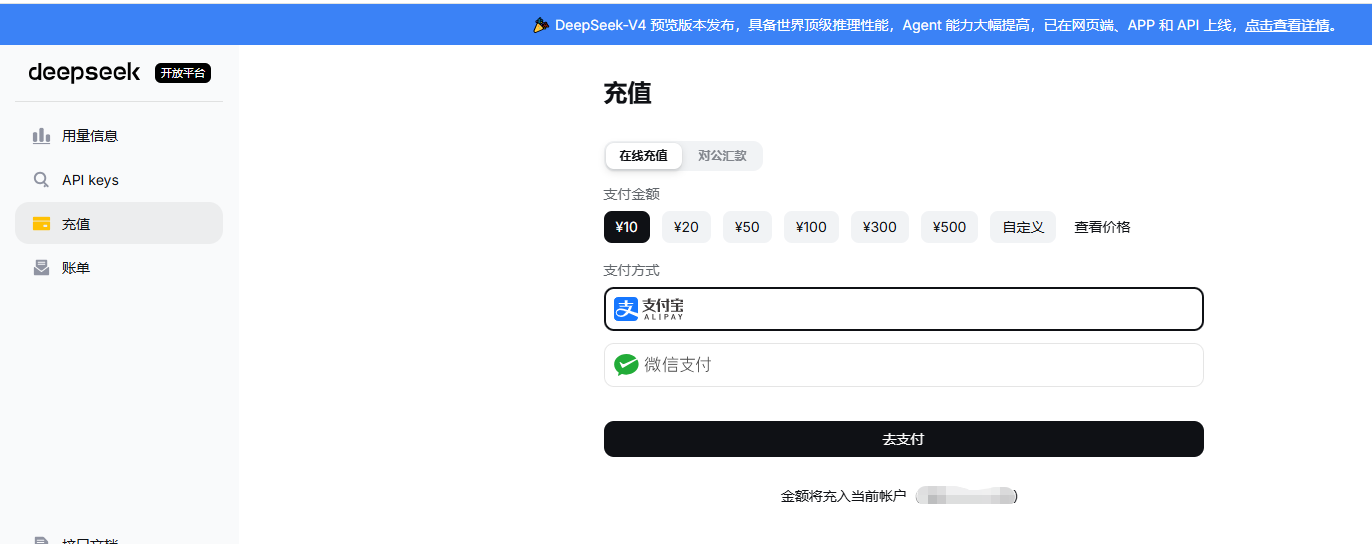Image resolution: width=1372 pixels, height=544 pixels.
Task: Select the ¥20 payment amount
Action: click(686, 227)
